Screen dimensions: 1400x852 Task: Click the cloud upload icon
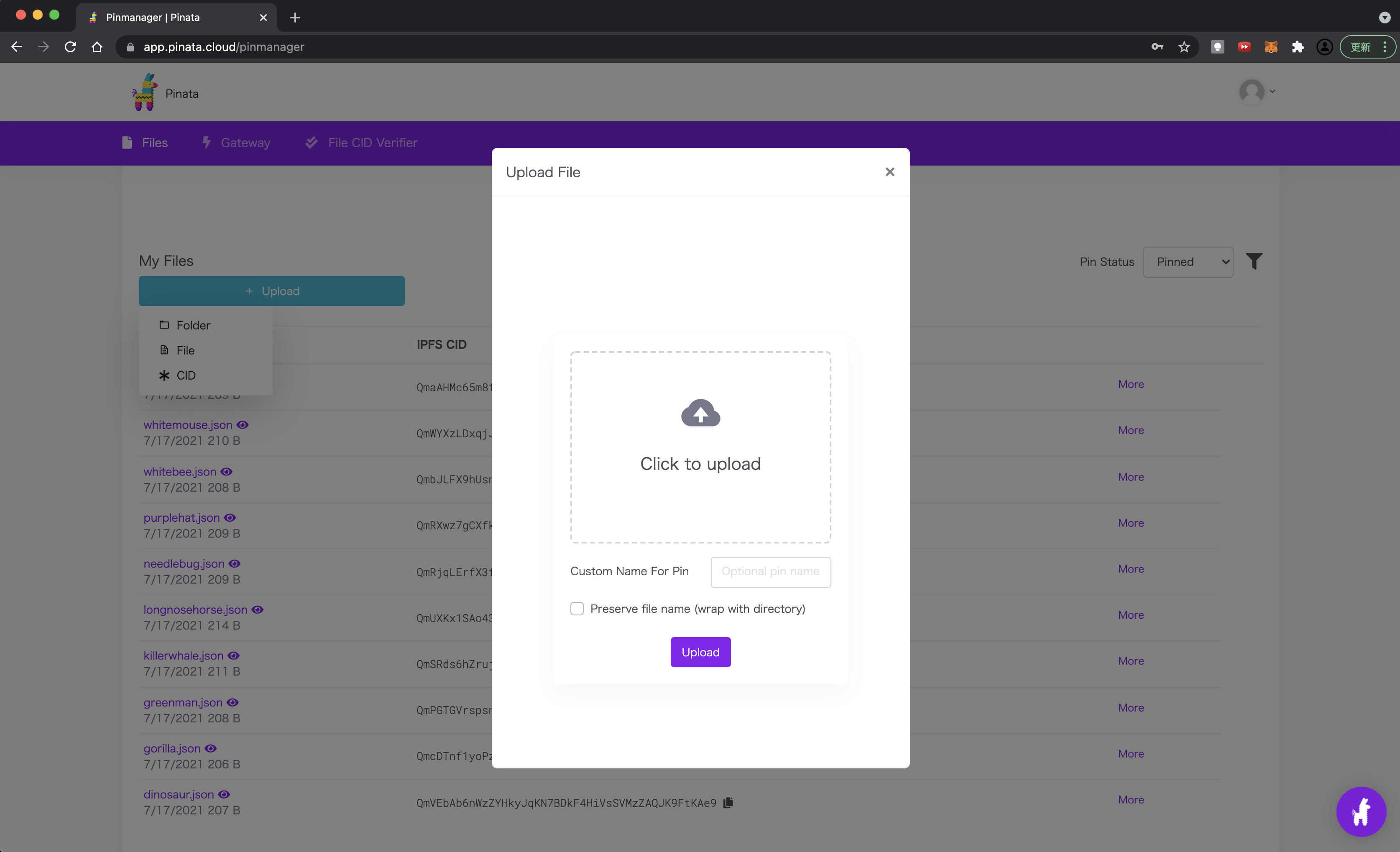[700, 413]
